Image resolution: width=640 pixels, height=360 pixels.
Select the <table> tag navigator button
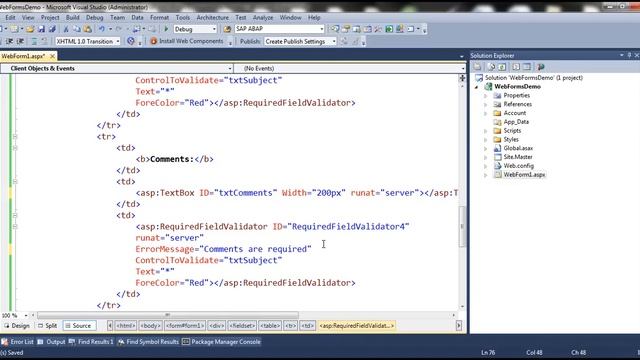(270, 326)
